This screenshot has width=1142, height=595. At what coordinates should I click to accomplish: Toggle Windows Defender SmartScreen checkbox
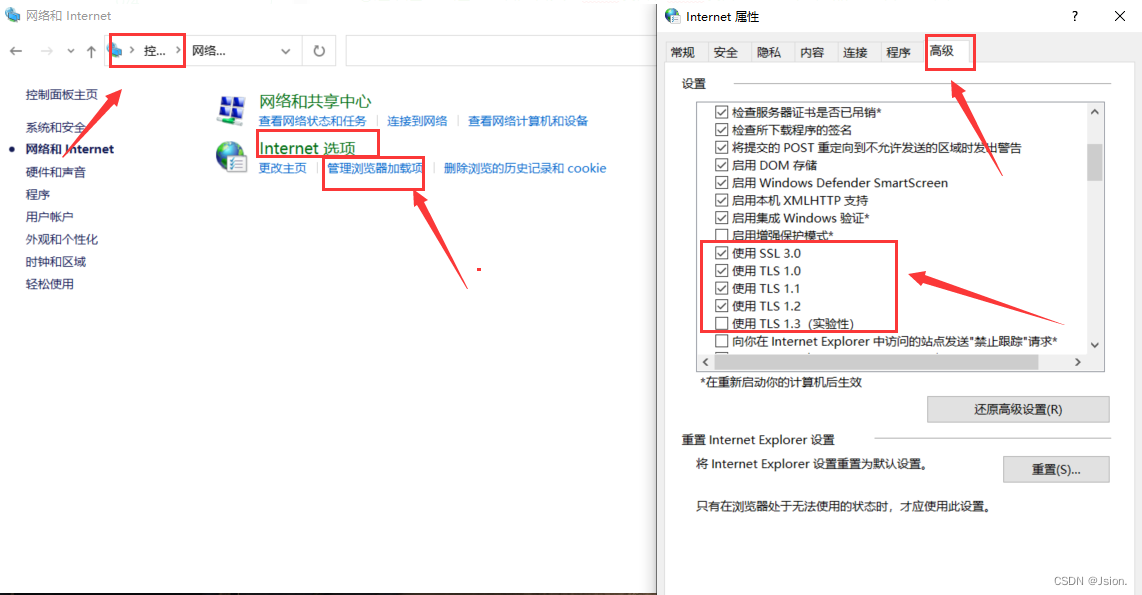click(722, 183)
